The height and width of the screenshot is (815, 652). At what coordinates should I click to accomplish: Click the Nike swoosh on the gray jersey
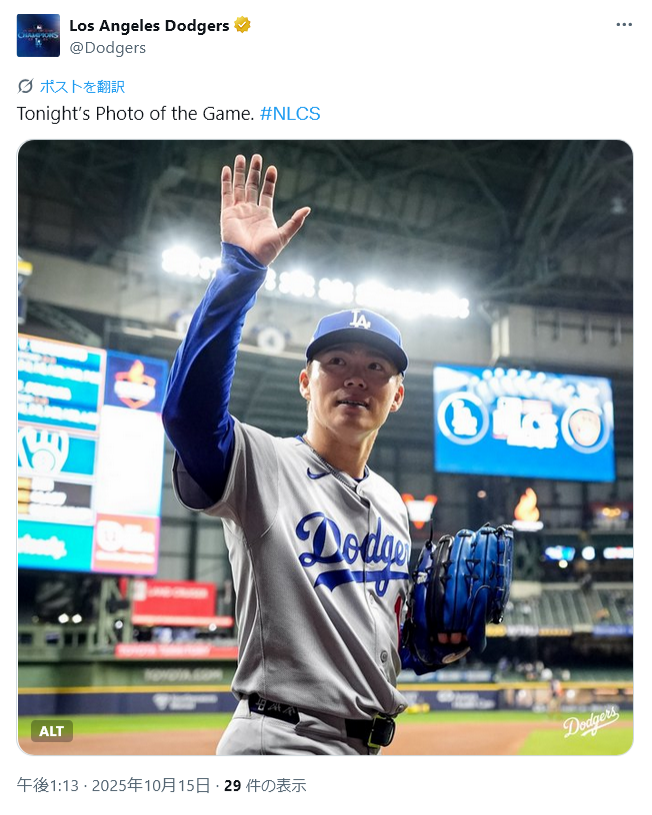coord(318,473)
